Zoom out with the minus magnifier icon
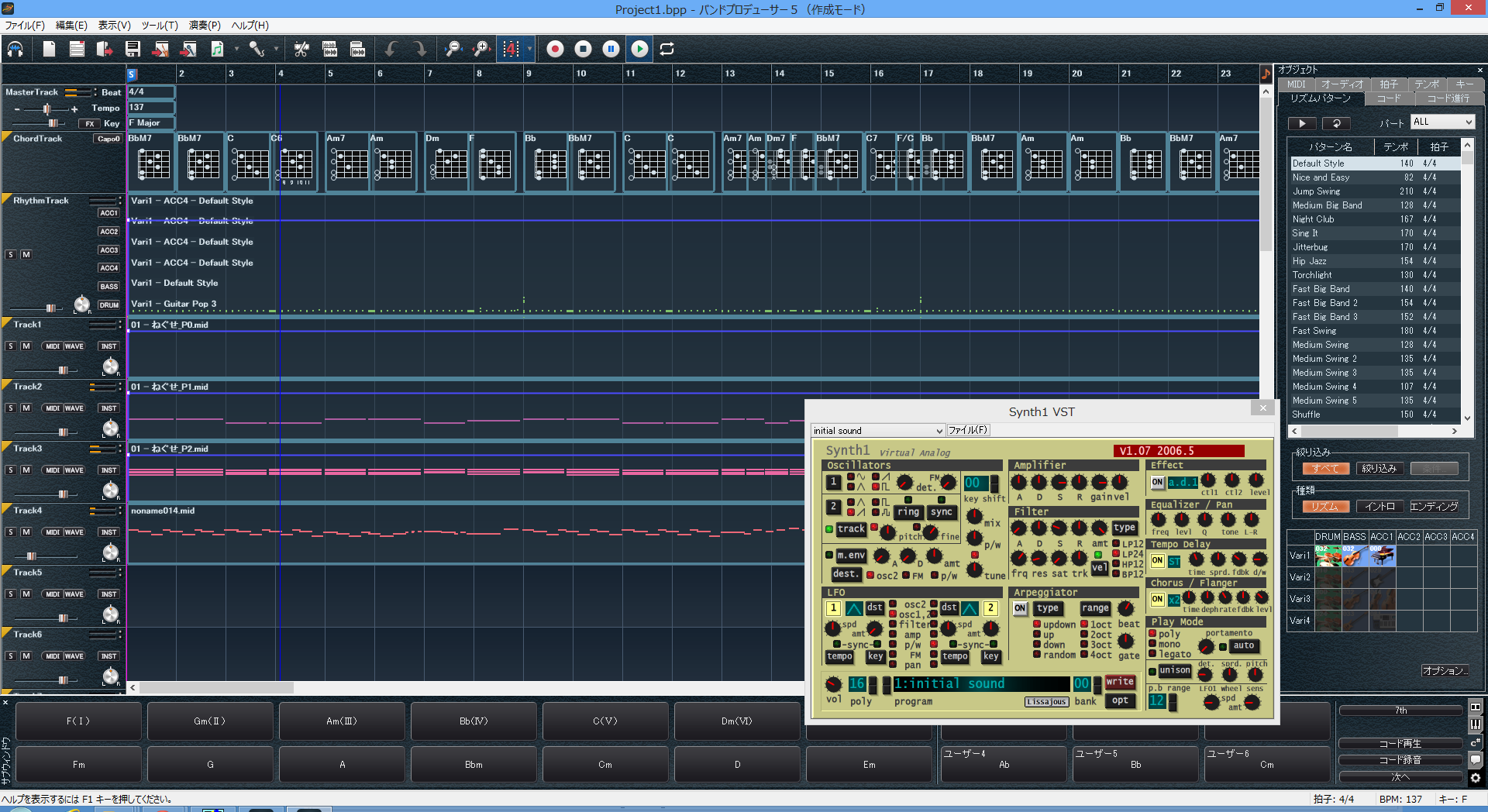The height and width of the screenshot is (812, 1488). pyautogui.click(x=453, y=49)
